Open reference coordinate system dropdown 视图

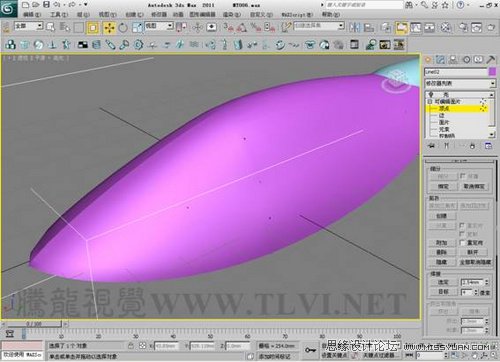[159, 26]
